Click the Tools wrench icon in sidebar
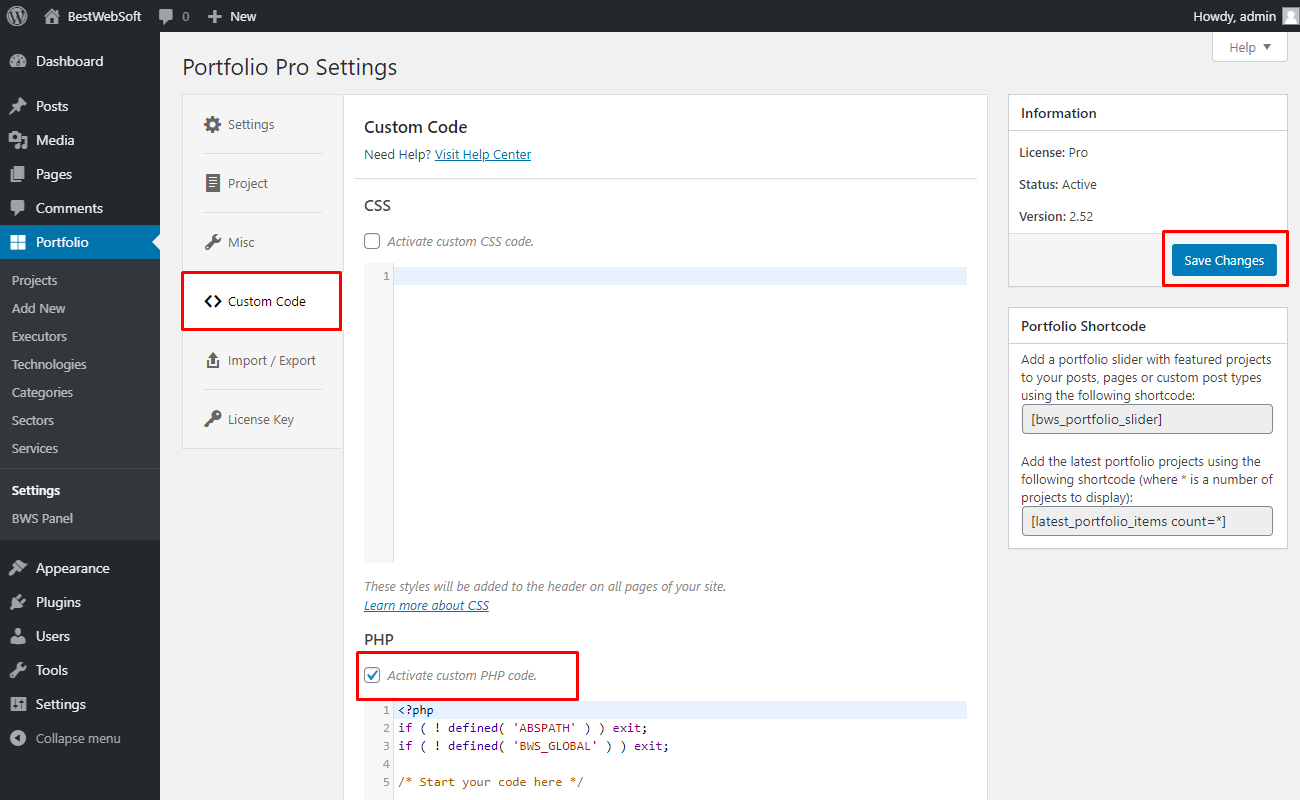This screenshot has height=800, width=1300. (18, 670)
